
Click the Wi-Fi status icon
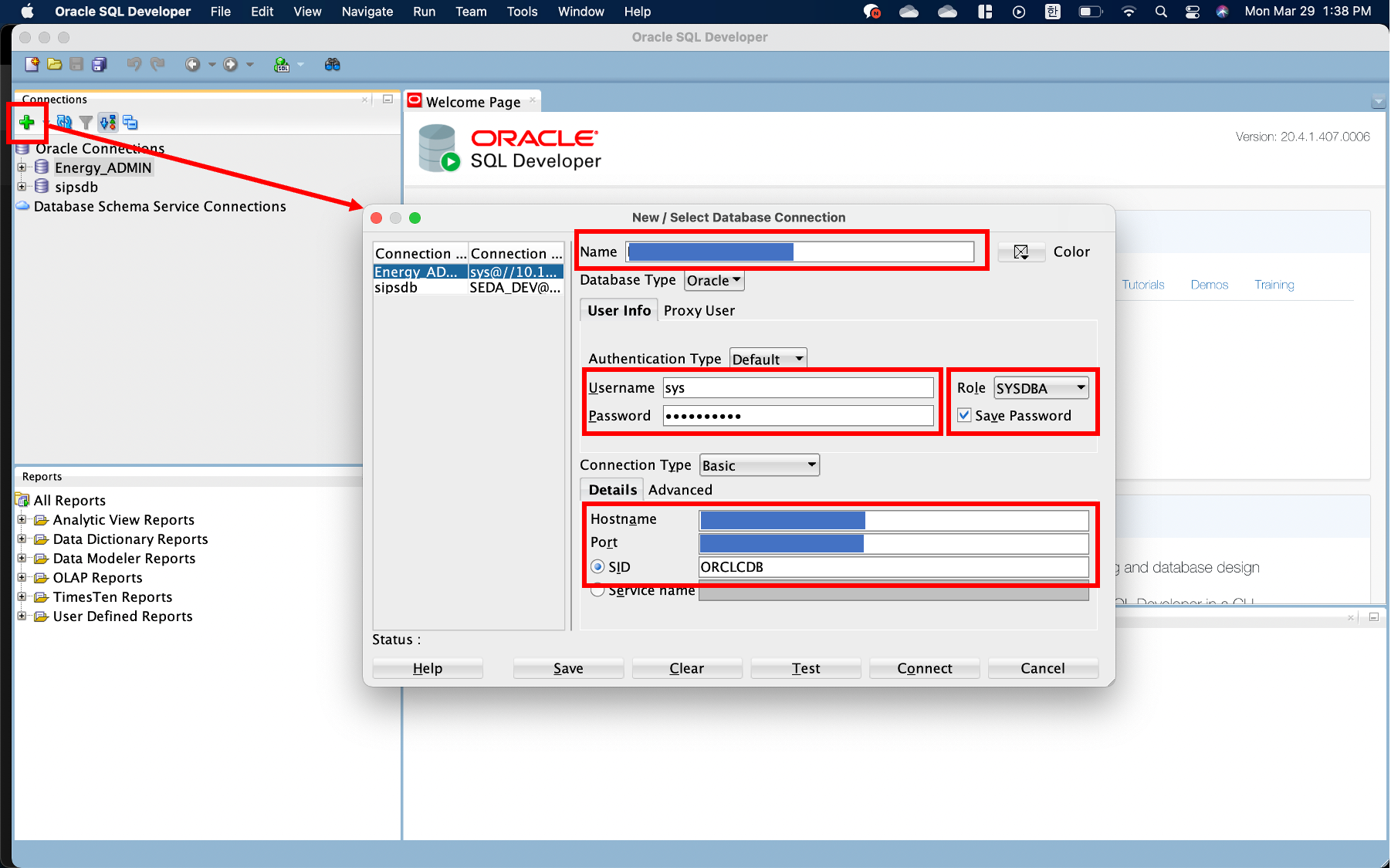point(1129,12)
